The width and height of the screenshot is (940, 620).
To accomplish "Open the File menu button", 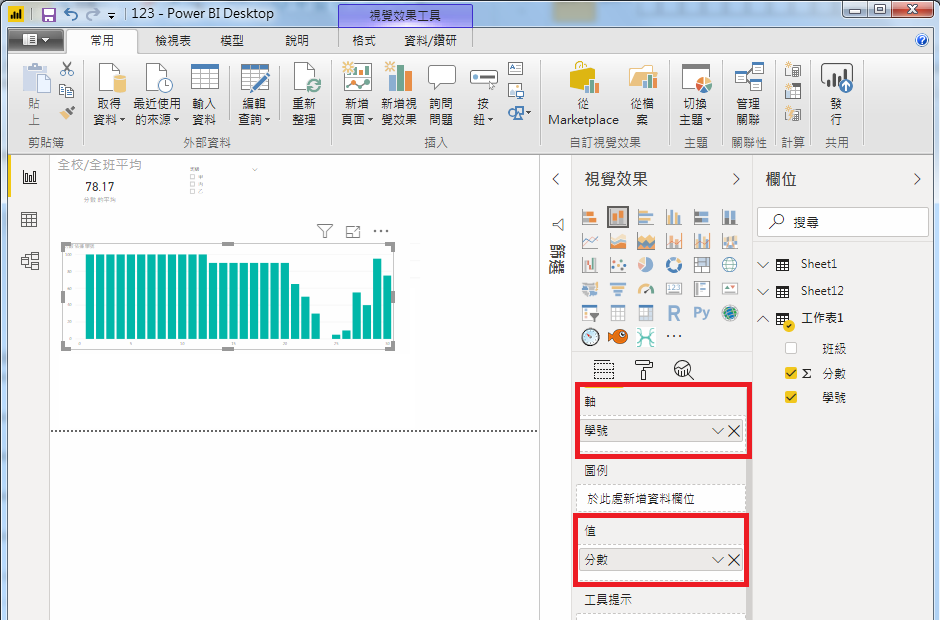I will point(36,40).
